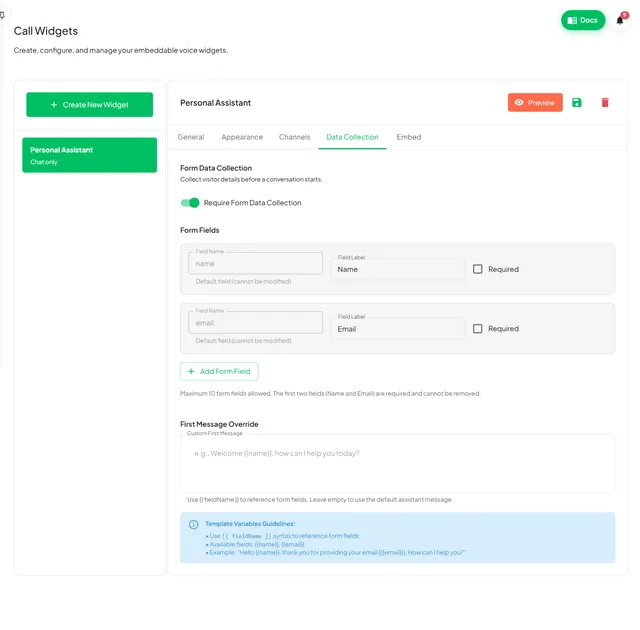Click the plus icon on Add Form Field
This screenshot has height=630, width=640.
point(191,371)
